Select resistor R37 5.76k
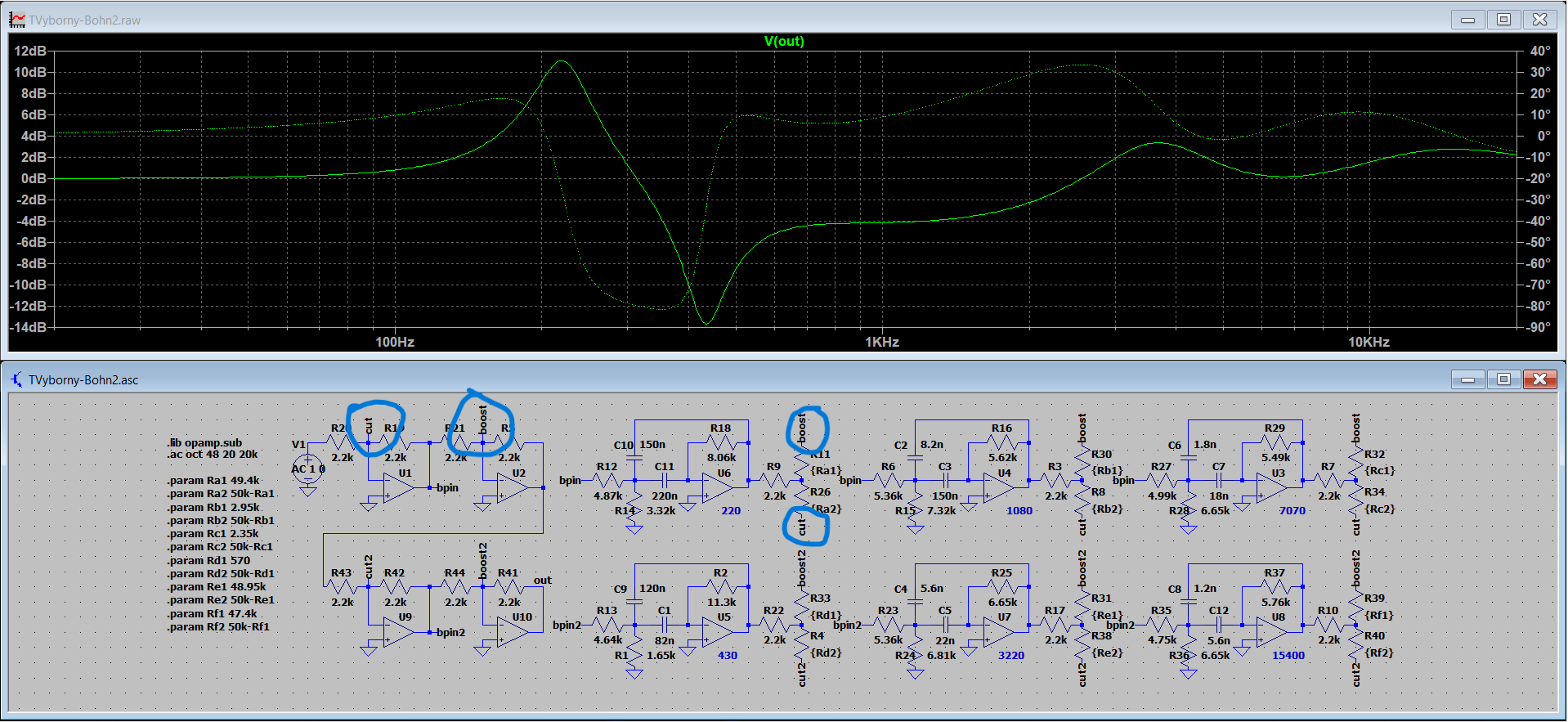Image resolution: width=1568 pixels, height=722 pixels. pyautogui.click(x=1276, y=586)
